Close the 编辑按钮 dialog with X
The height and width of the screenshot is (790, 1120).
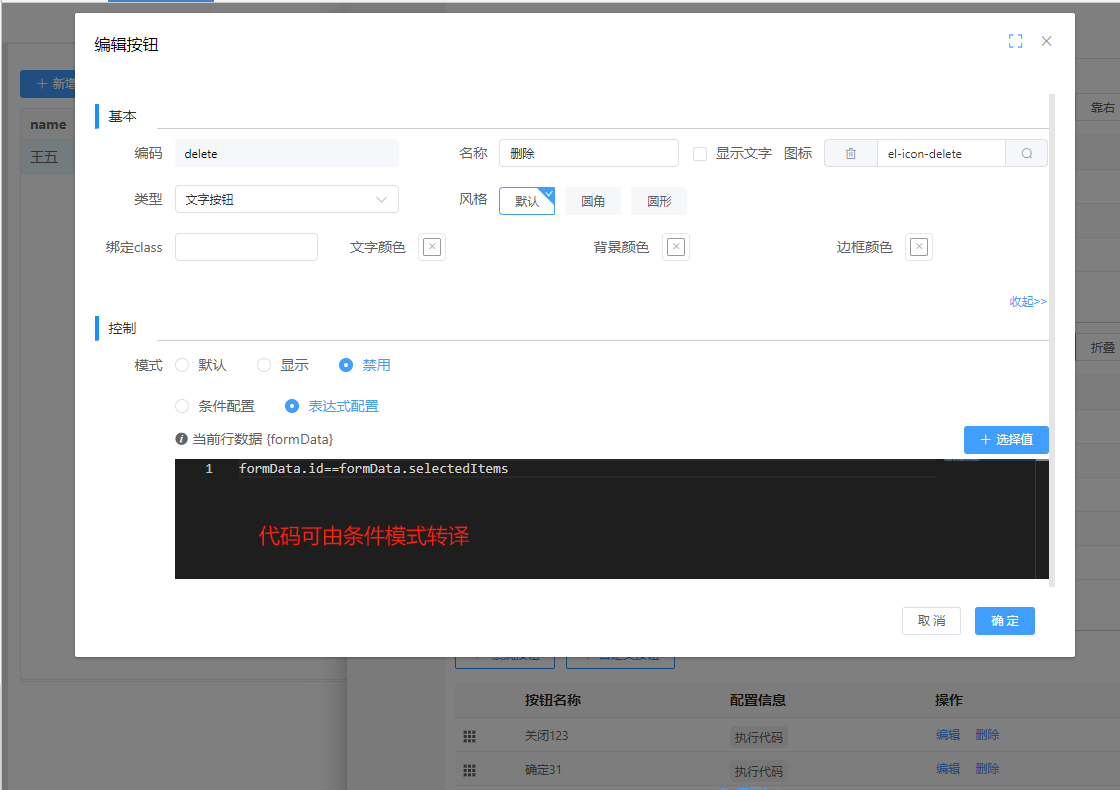pyautogui.click(x=1046, y=41)
